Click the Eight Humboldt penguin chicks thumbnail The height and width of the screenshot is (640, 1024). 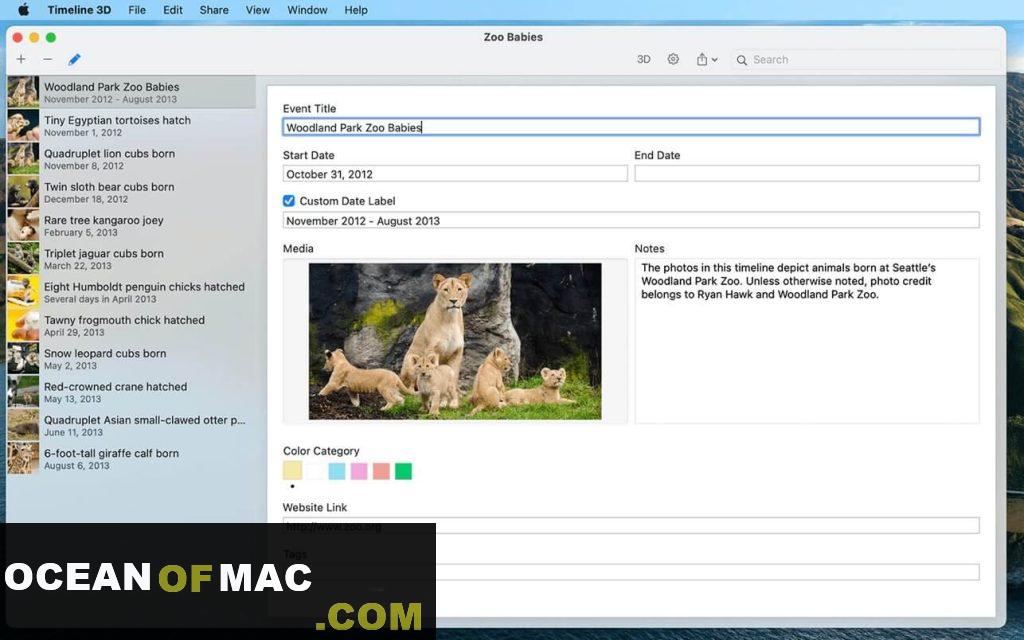pyautogui.click(x=24, y=292)
